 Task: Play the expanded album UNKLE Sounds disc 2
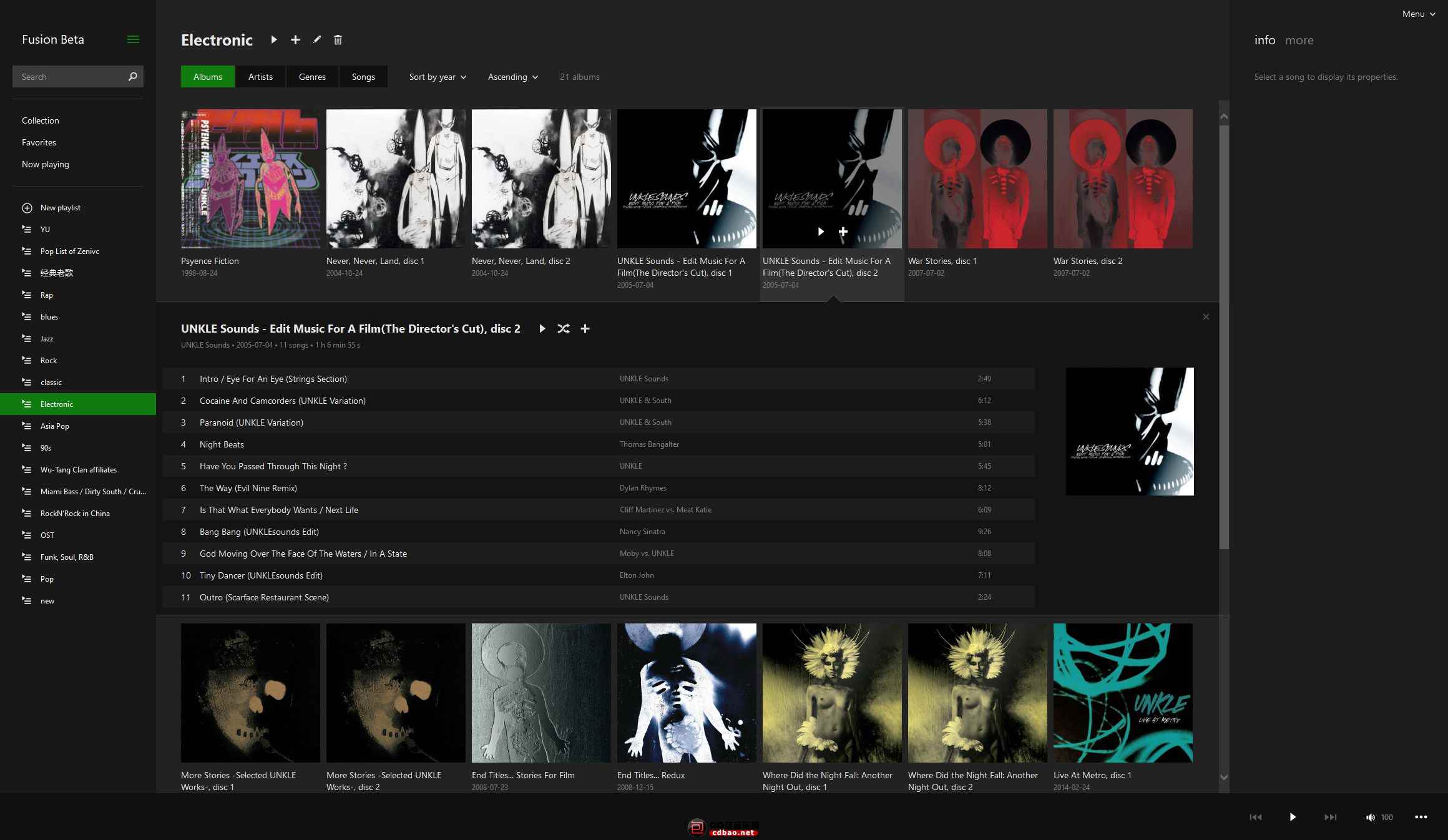click(x=542, y=328)
